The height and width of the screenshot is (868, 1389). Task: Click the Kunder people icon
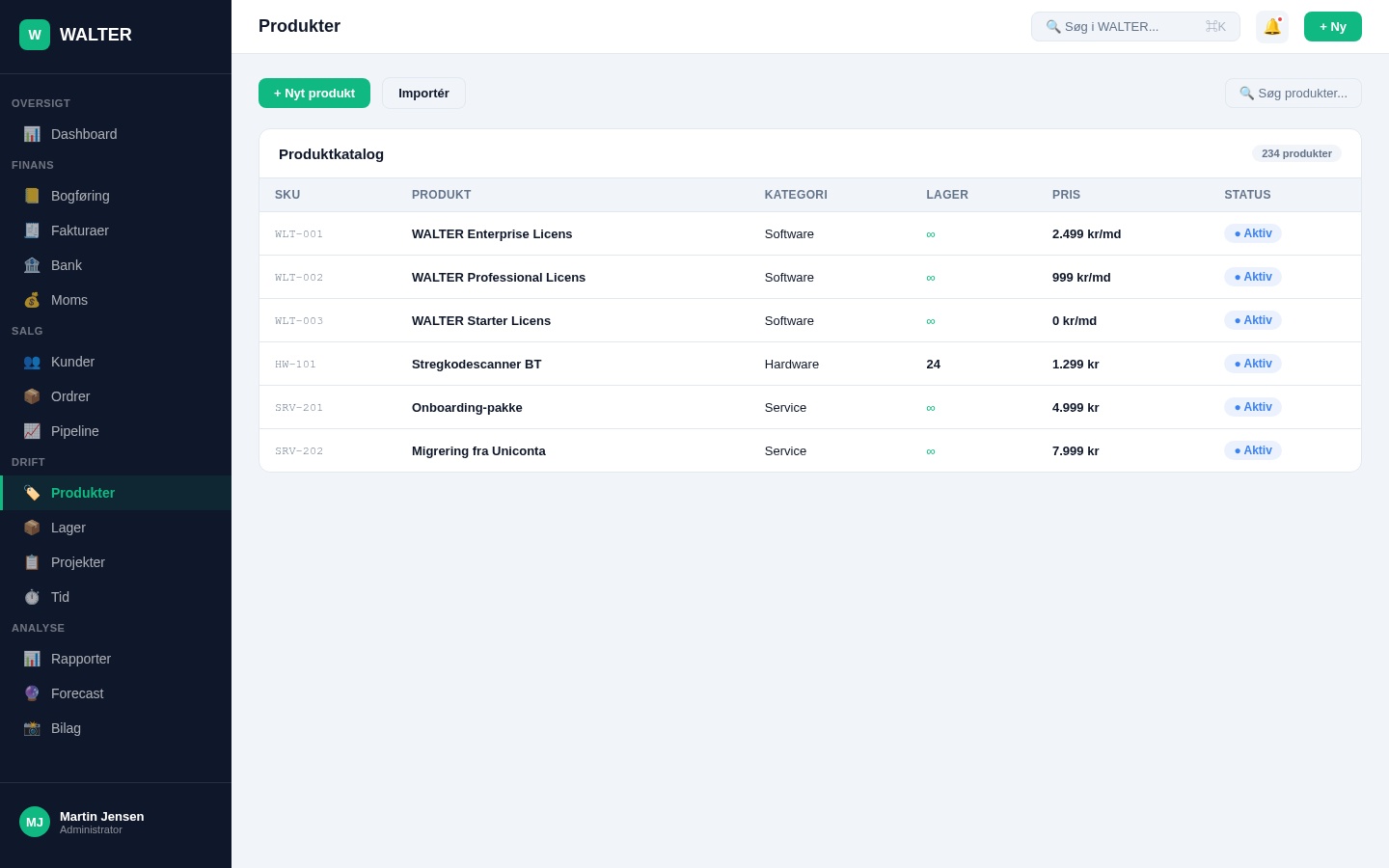(x=32, y=362)
